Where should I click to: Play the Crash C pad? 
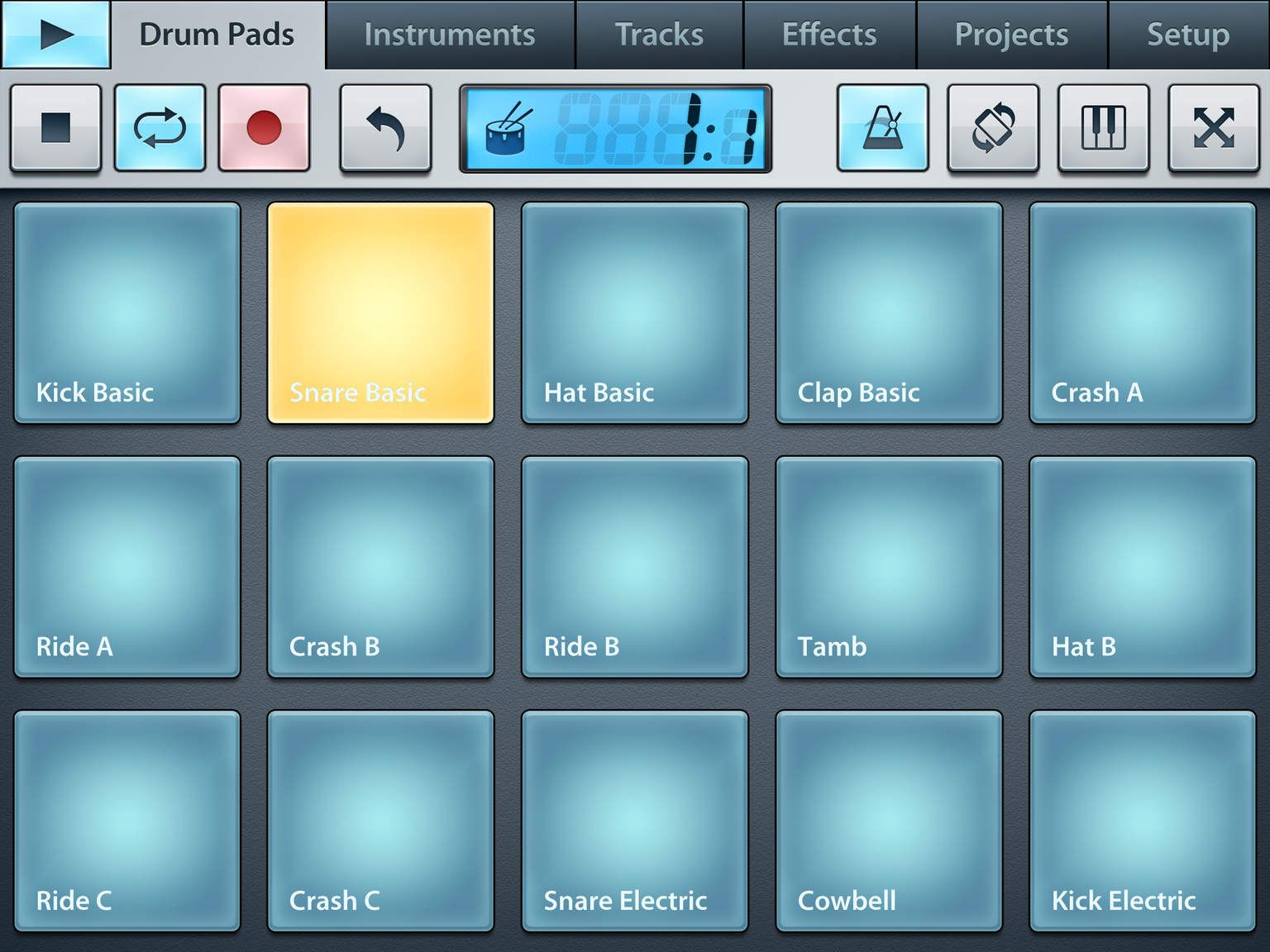pos(380,821)
